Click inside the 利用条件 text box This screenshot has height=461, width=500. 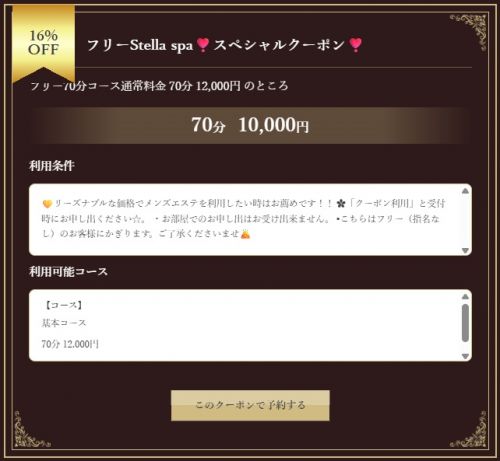click(x=245, y=220)
